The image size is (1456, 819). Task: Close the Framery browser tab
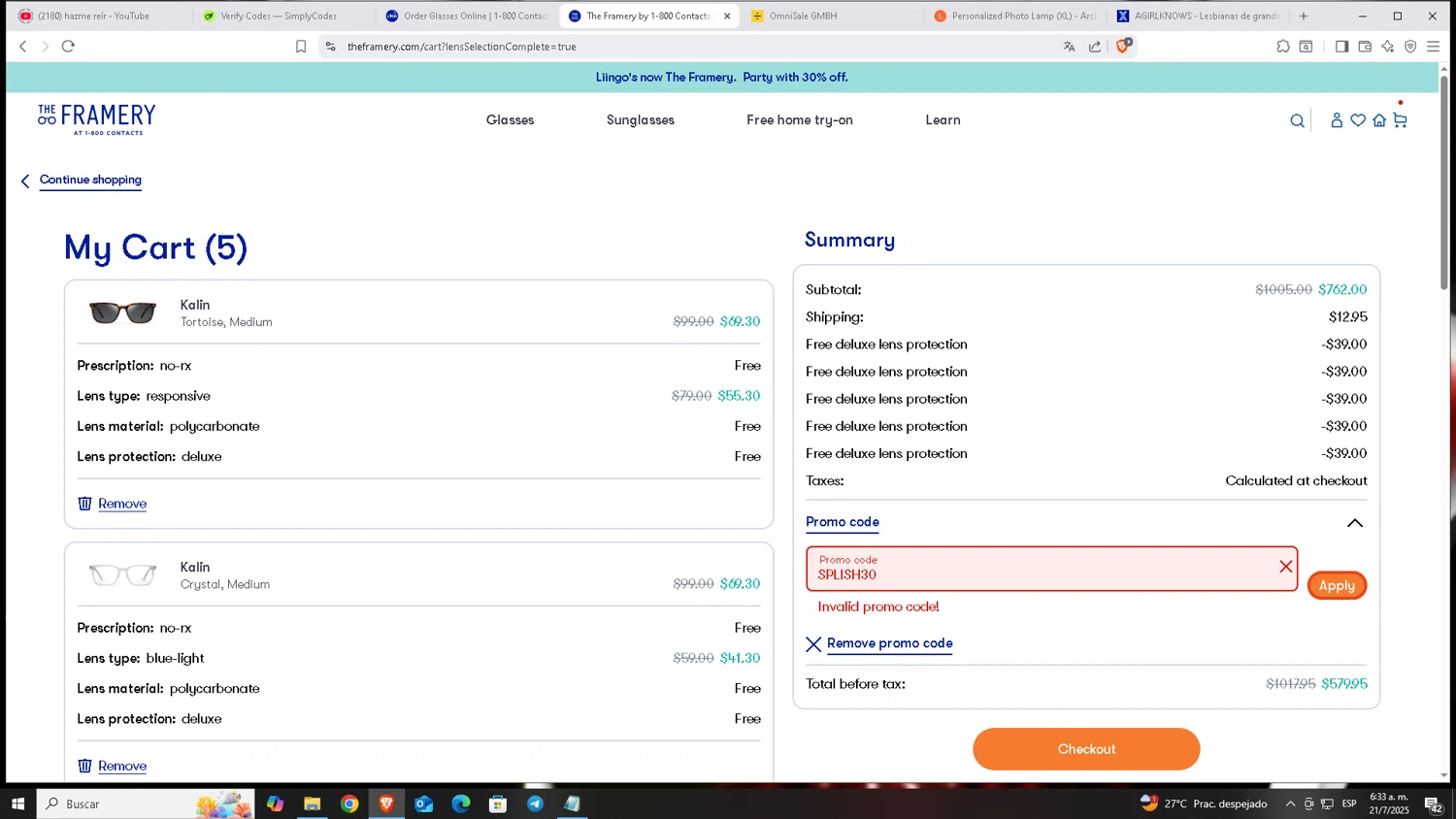727,16
